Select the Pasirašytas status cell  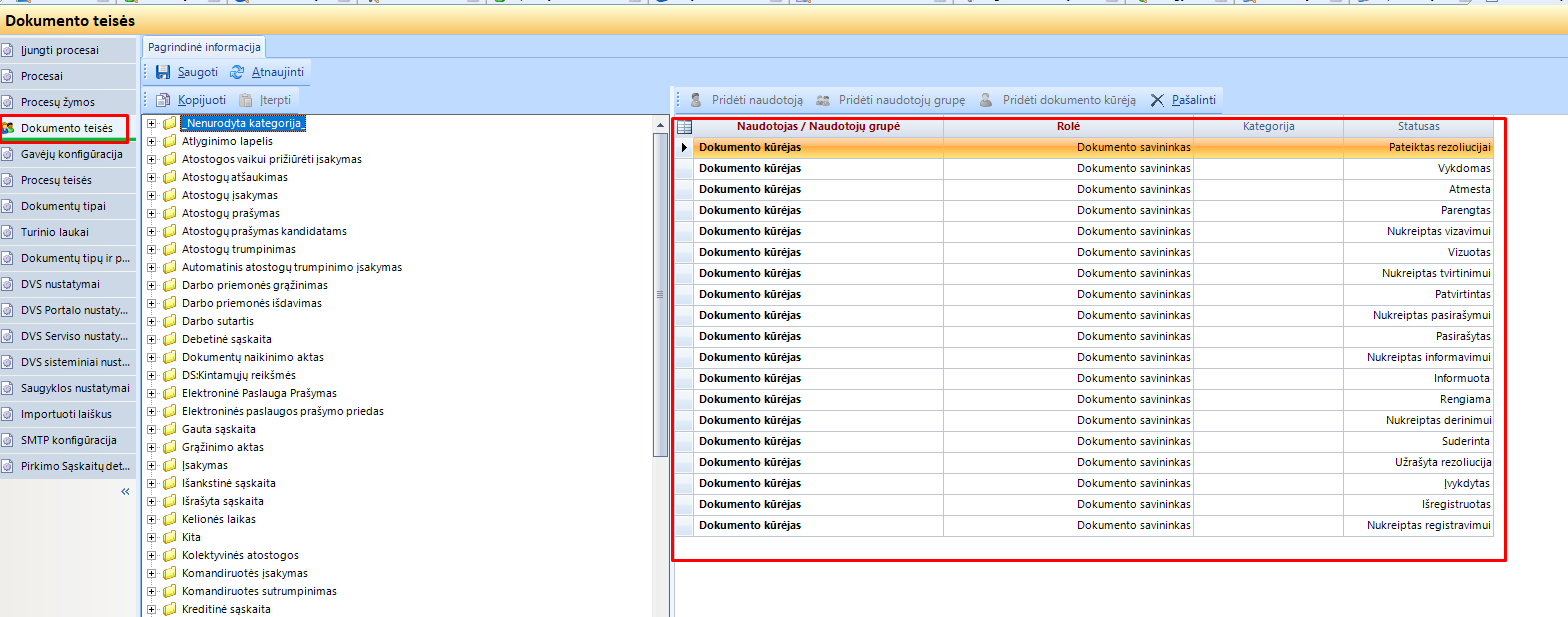coord(1419,336)
